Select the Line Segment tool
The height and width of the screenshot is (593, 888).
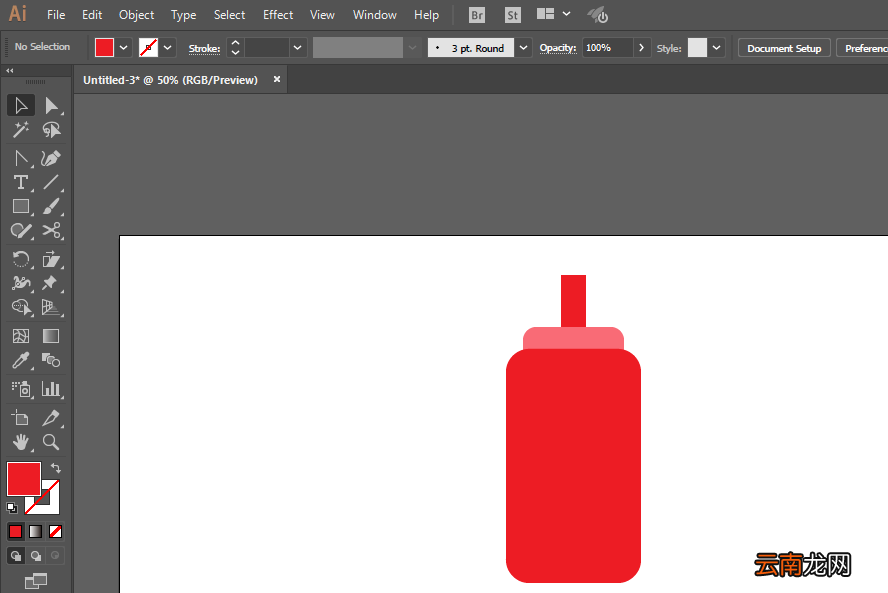point(51,182)
